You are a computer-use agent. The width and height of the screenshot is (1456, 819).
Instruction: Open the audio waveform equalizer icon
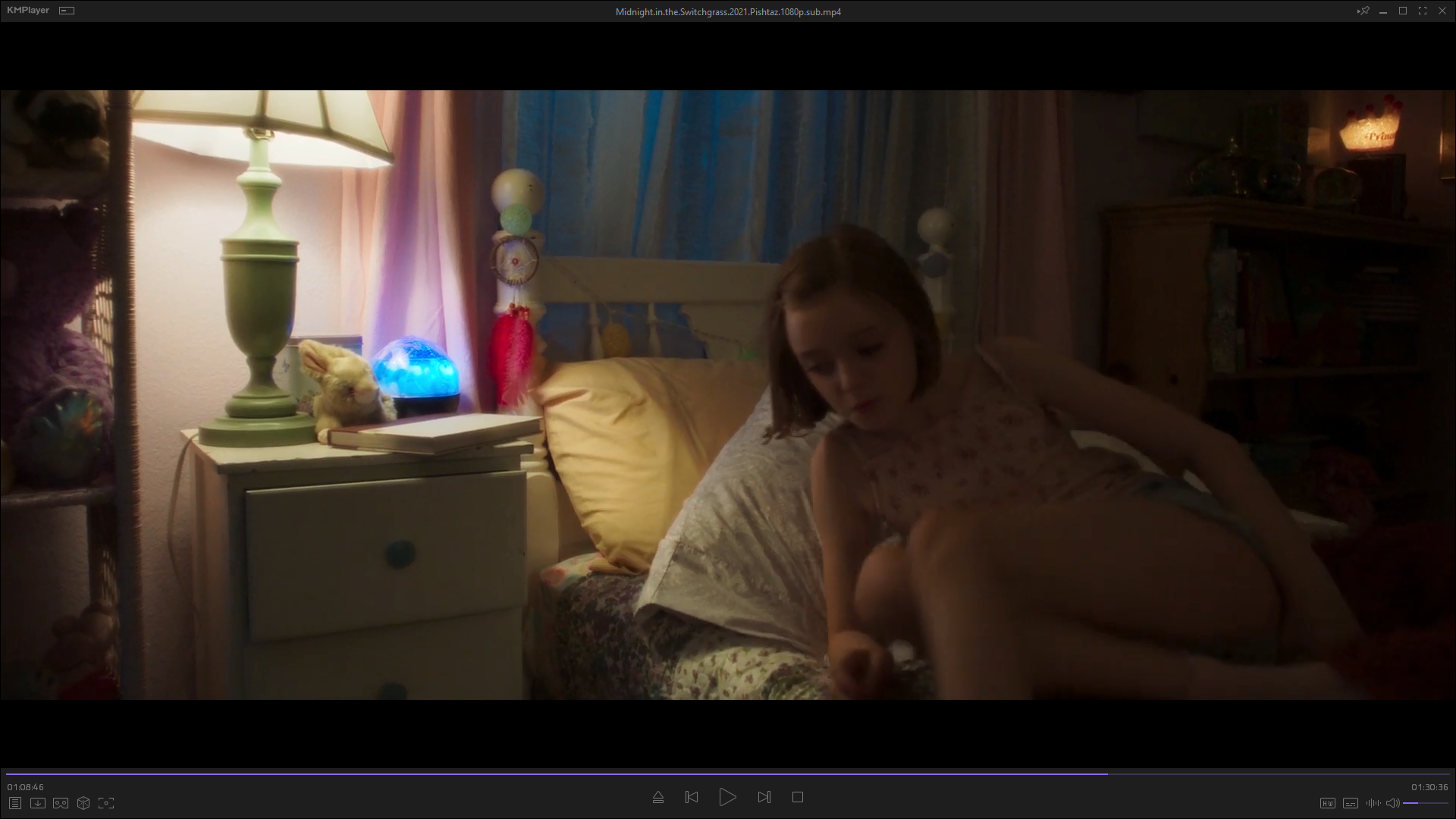click(x=1373, y=803)
